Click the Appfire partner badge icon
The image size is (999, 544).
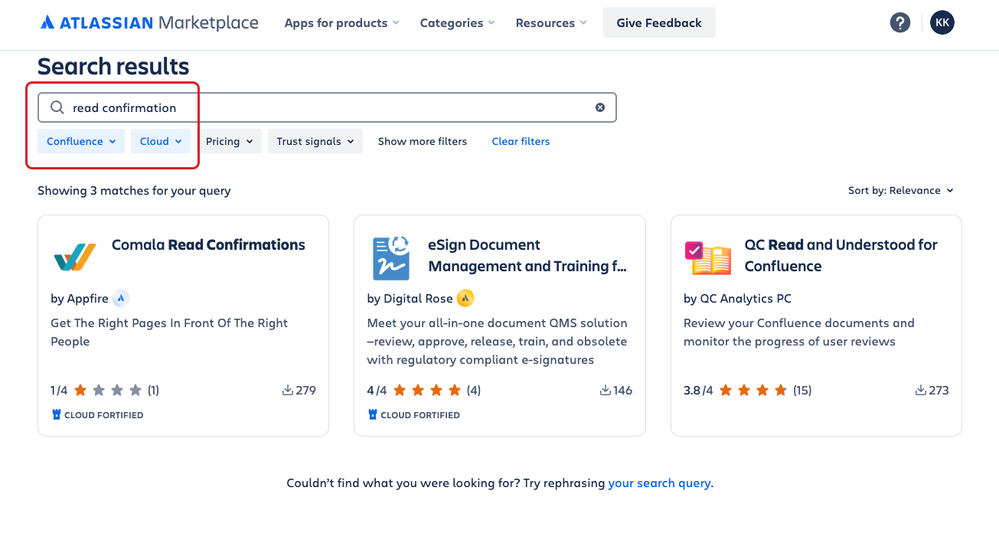[x=121, y=298]
